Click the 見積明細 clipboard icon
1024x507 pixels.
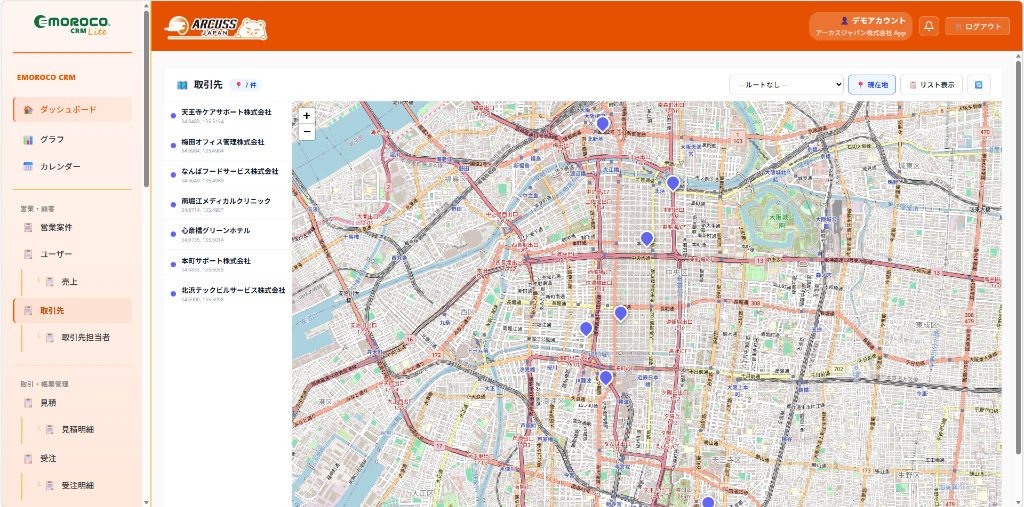tap(50, 430)
